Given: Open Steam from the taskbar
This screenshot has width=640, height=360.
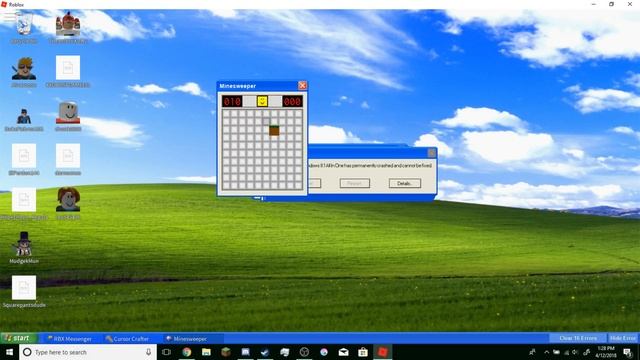Looking at the screenshot, I should click(x=265, y=352).
